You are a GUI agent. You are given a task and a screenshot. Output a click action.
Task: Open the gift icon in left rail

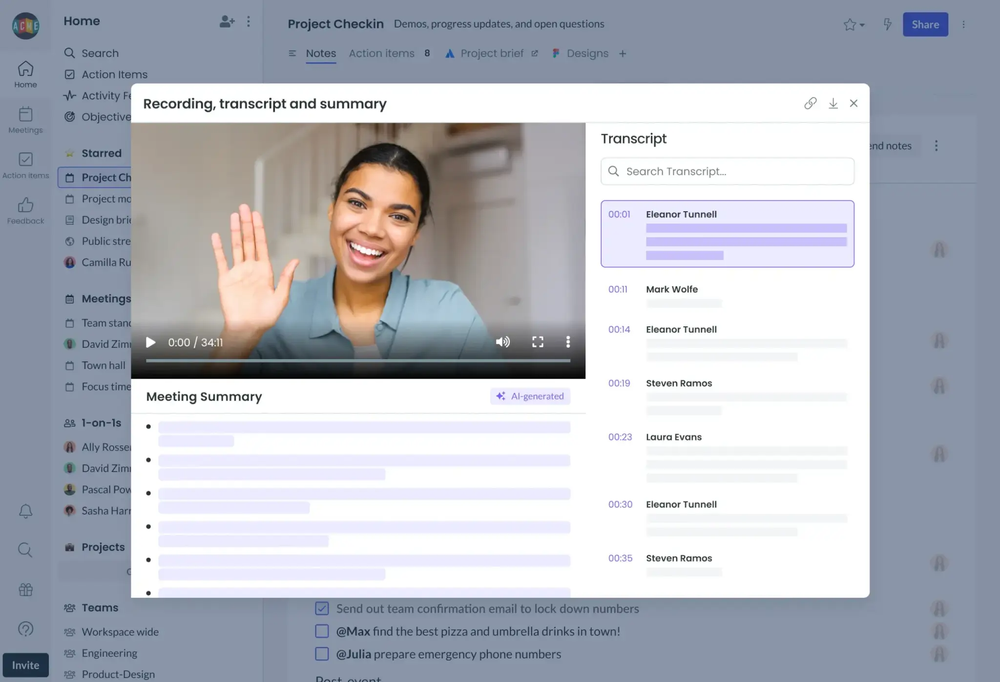[26, 589]
